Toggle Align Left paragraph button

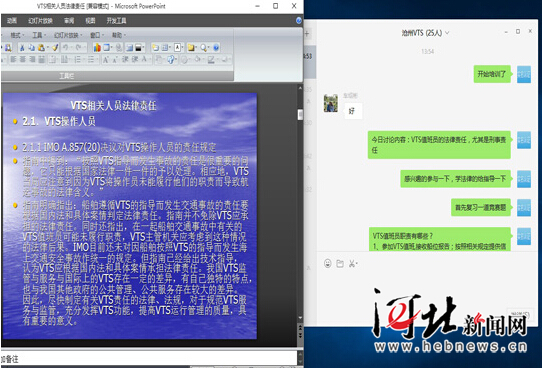coord(13,59)
